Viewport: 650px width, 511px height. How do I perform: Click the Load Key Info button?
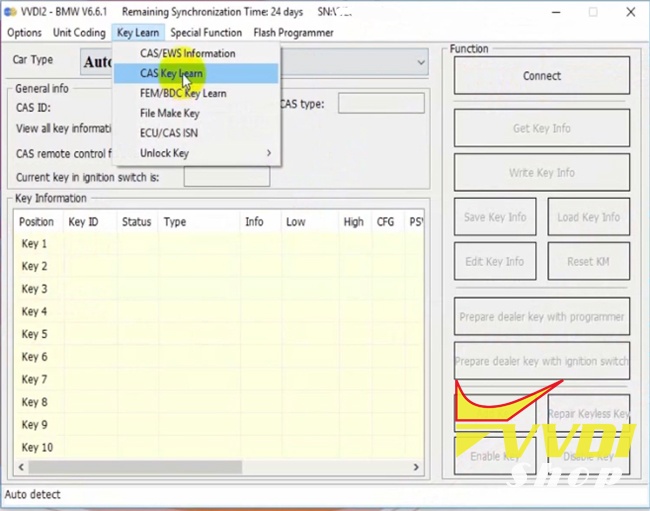click(x=589, y=217)
